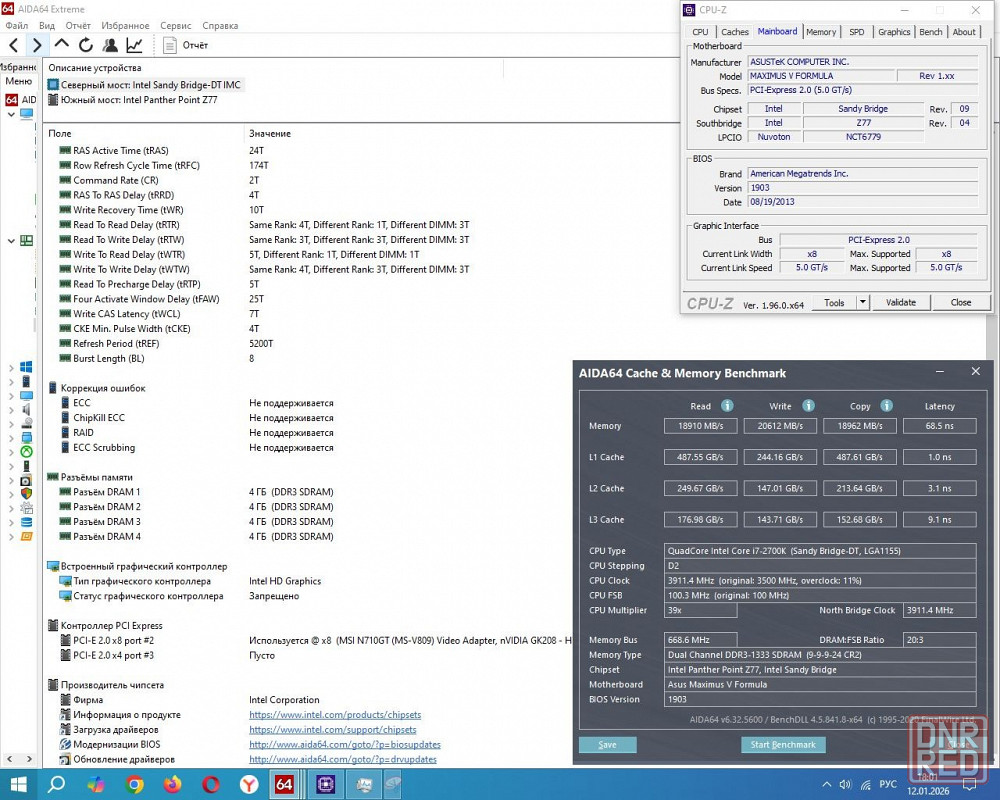Click the info icon next to Write
This screenshot has height=800, width=1000.
pos(808,406)
